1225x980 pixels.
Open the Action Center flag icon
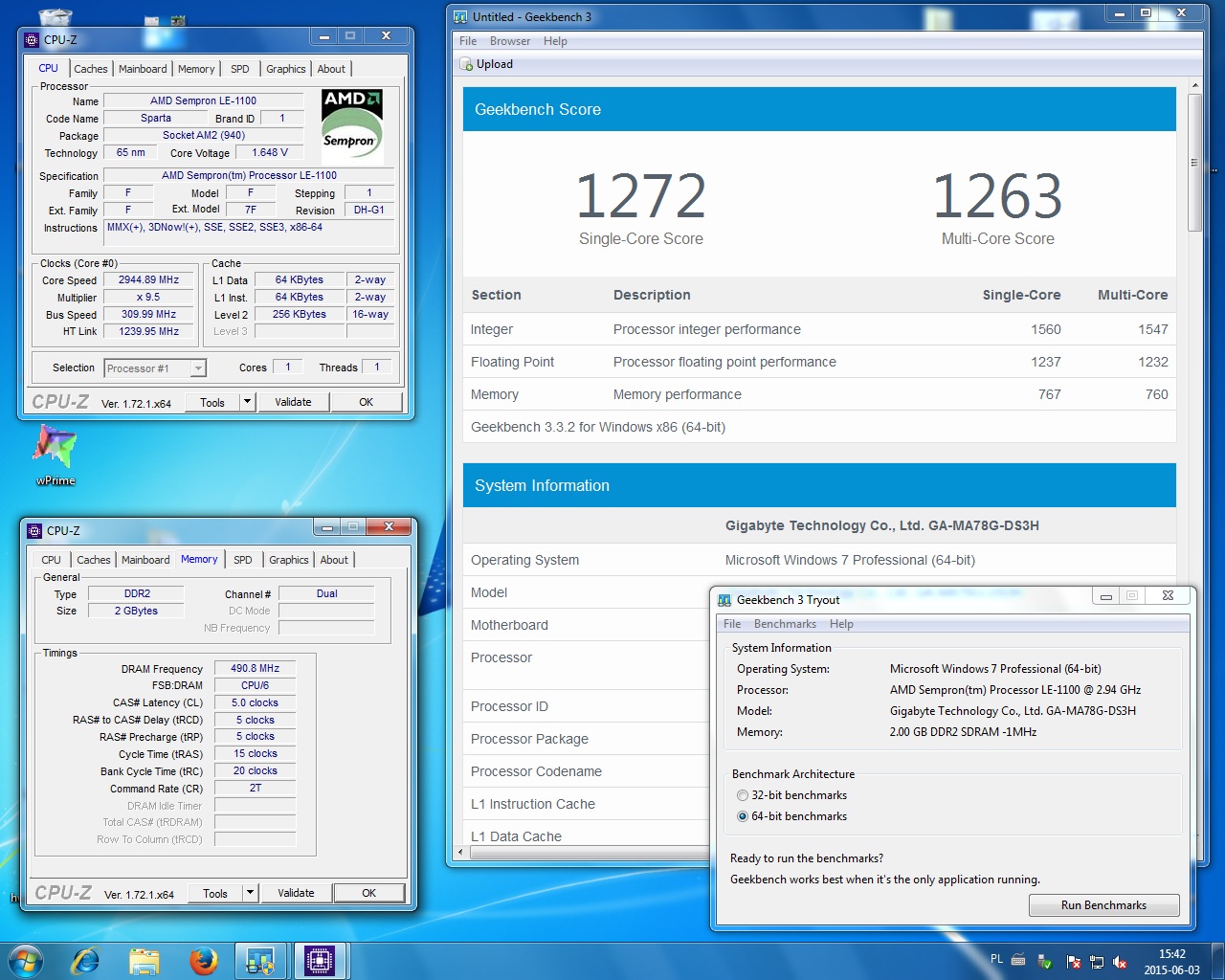coord(1073,962)
